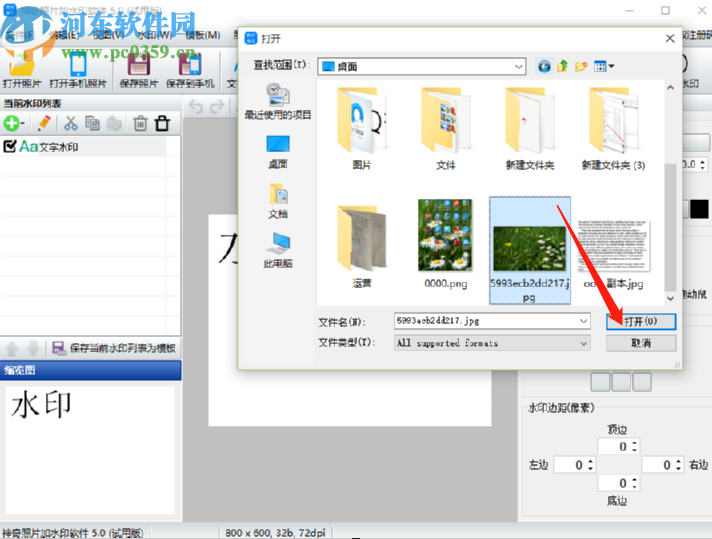Click the move watermark up arrow

[x=12, y=348]
